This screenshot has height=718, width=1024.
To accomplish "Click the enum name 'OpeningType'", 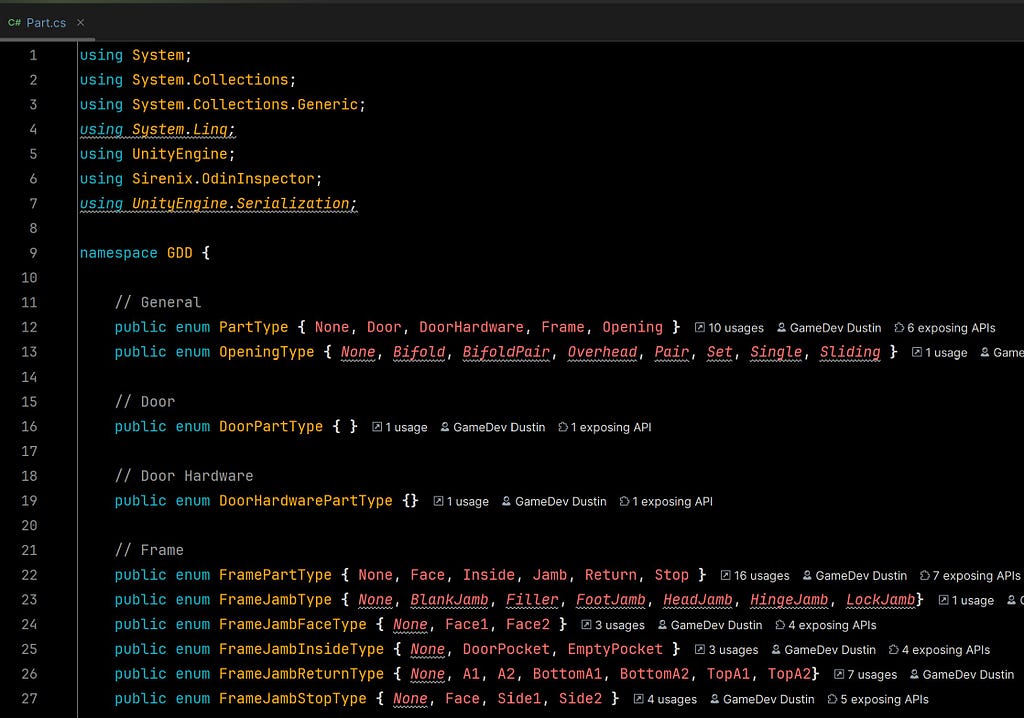I will (x=266, y=352).
